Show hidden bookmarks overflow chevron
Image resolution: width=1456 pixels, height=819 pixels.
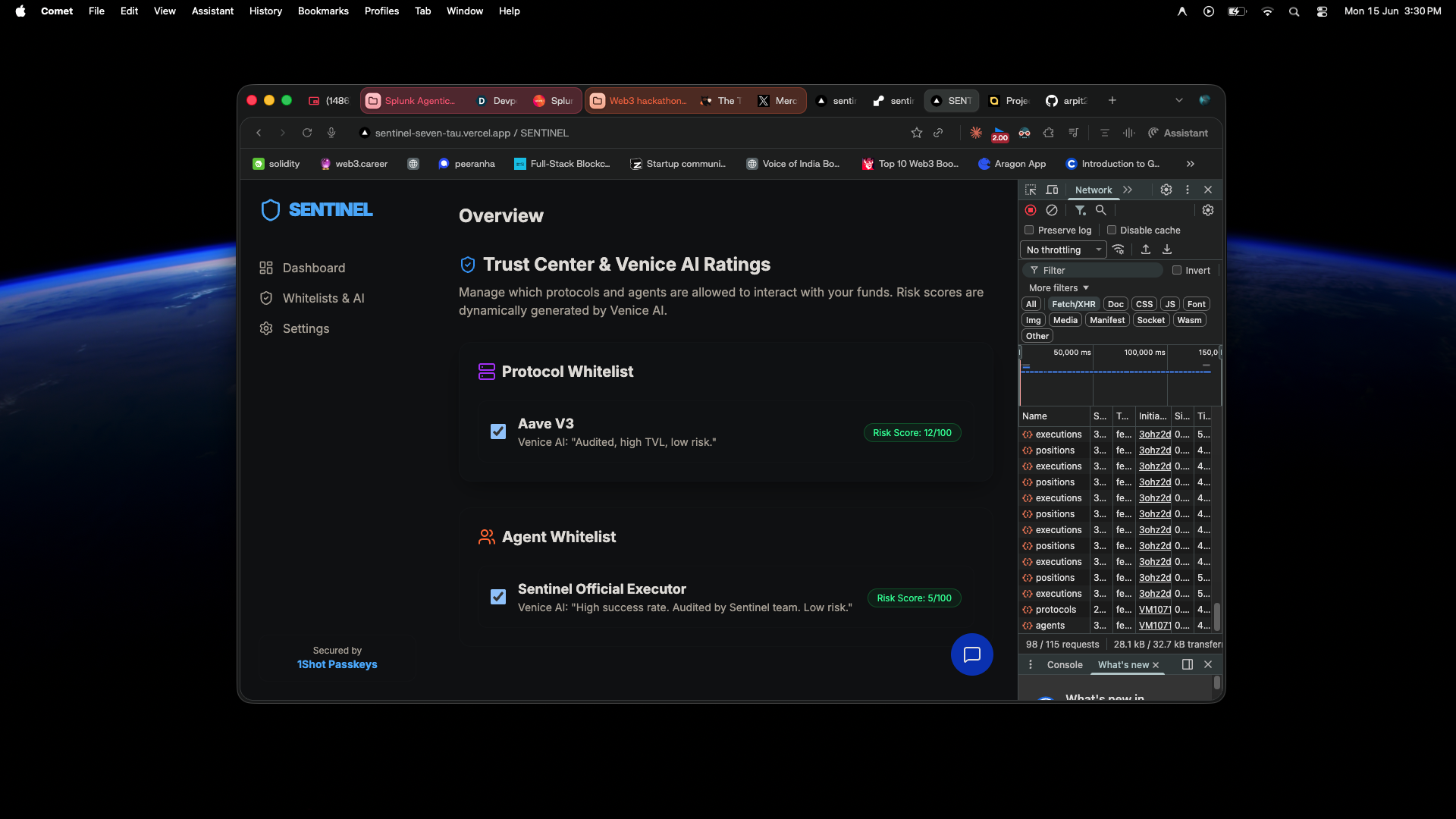(x=1191, y=164)
